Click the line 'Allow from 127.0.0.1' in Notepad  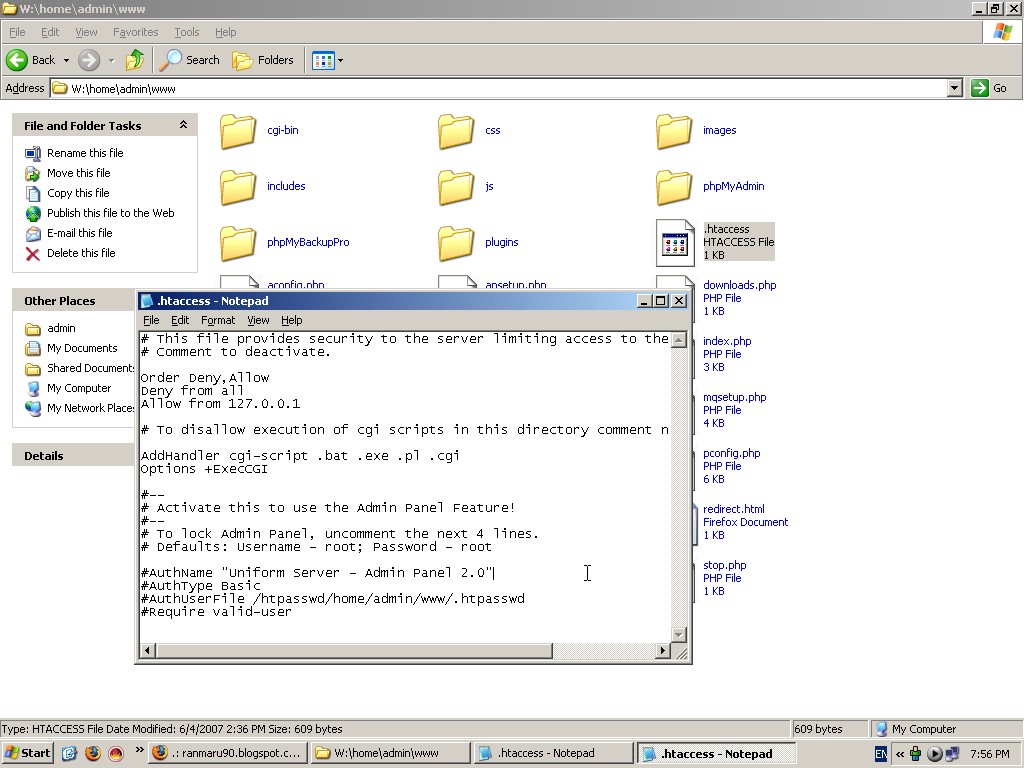(220, 404)
